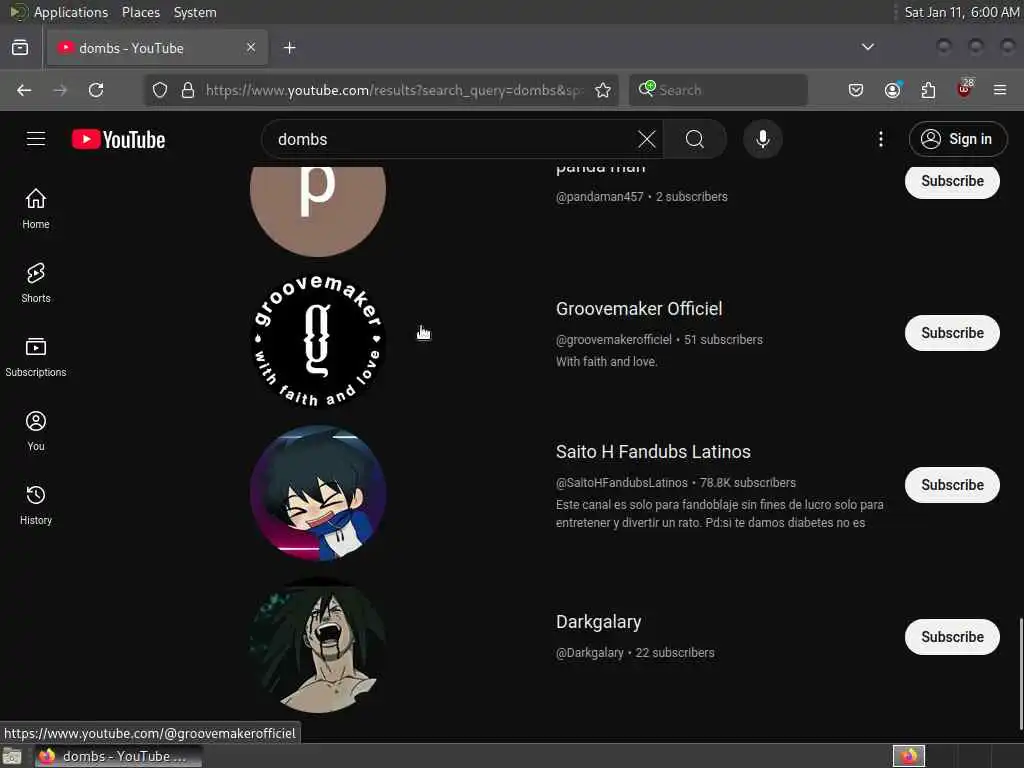Click @pandaman457 handle text
Screen dimensions: 1024x768
click(599, 197)
